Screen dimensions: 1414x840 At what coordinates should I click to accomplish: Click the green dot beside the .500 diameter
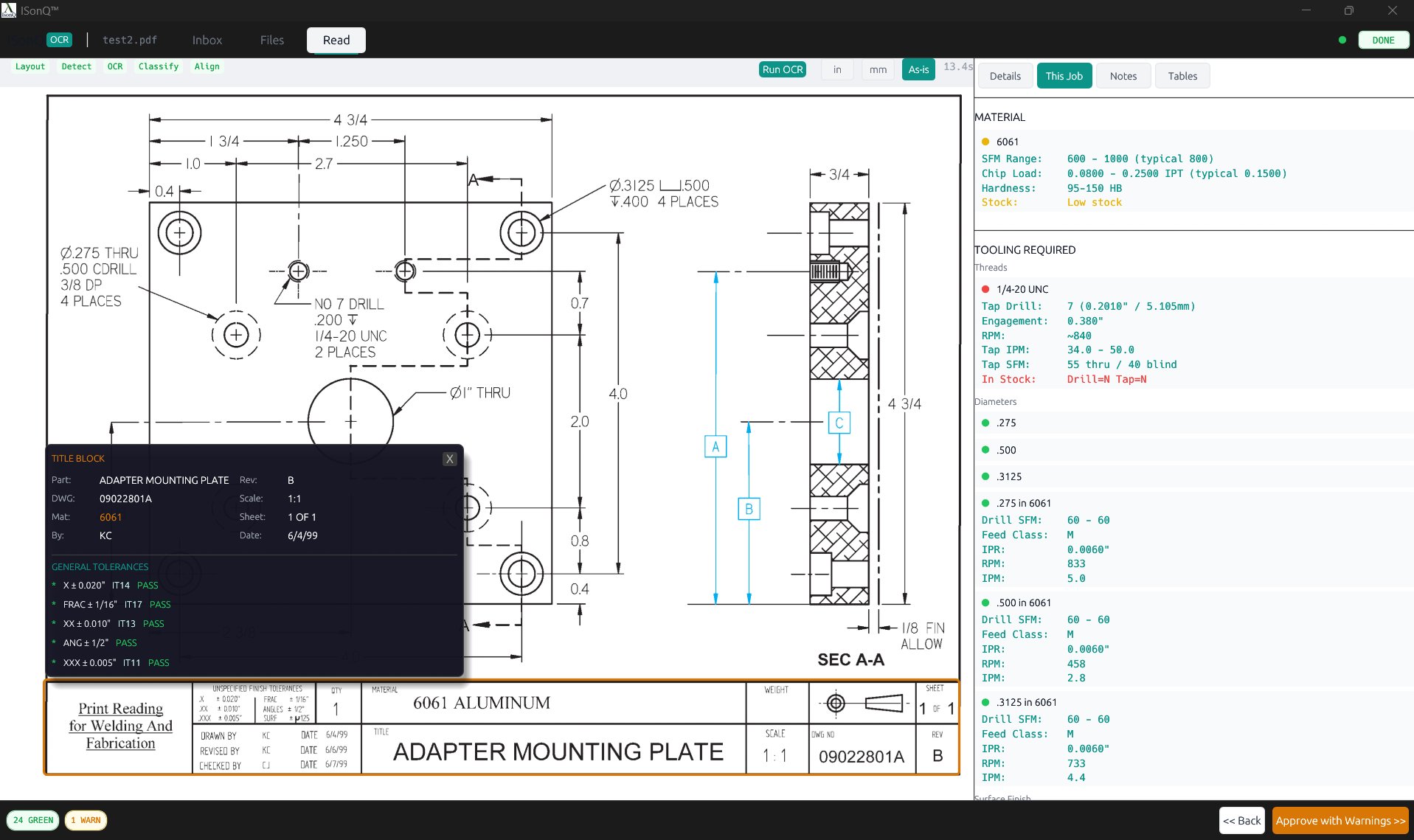click(985, 449)
